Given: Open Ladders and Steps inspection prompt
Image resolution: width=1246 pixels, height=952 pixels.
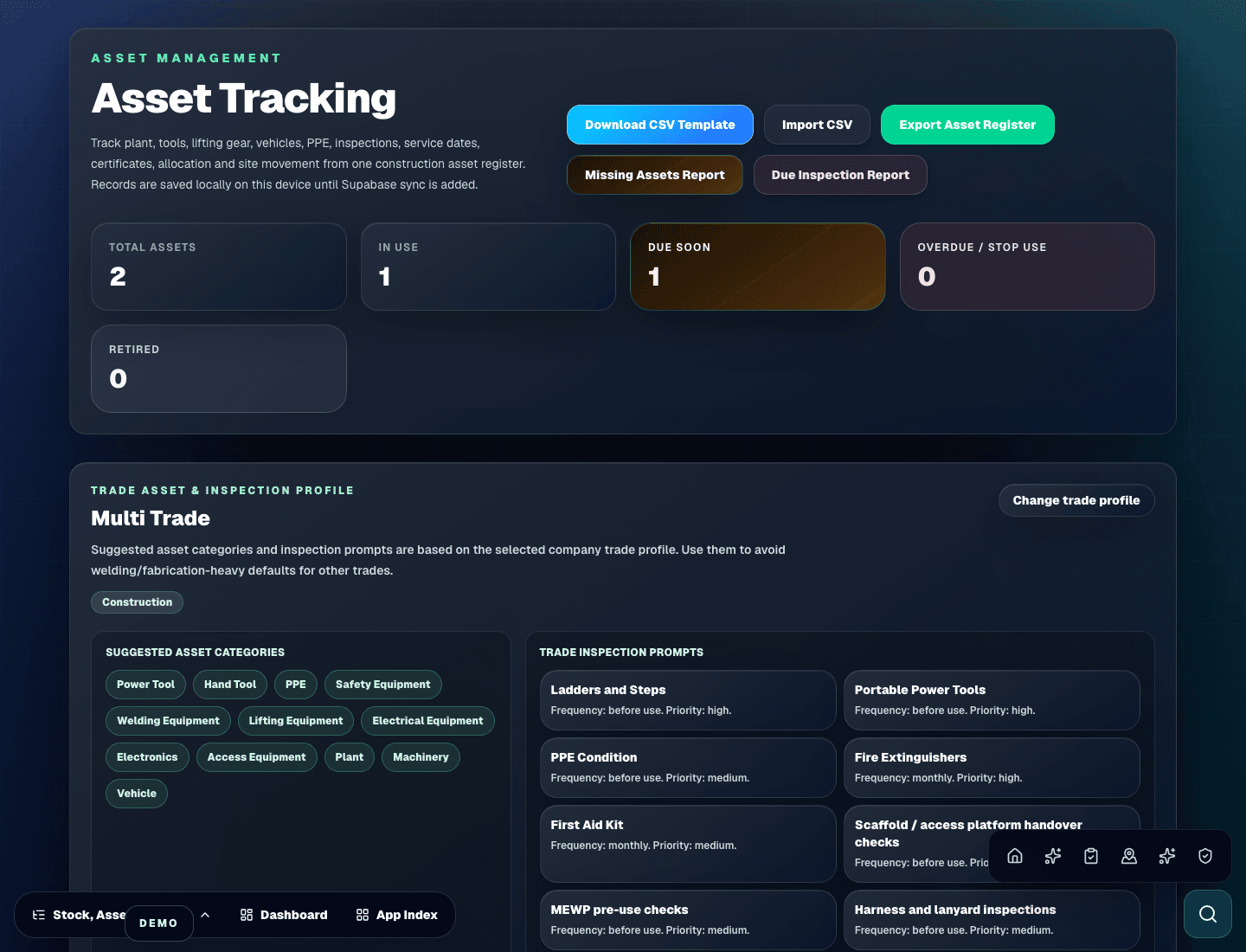Looking at the screenshot, I should pyautogui.click(x=688, y=700).
